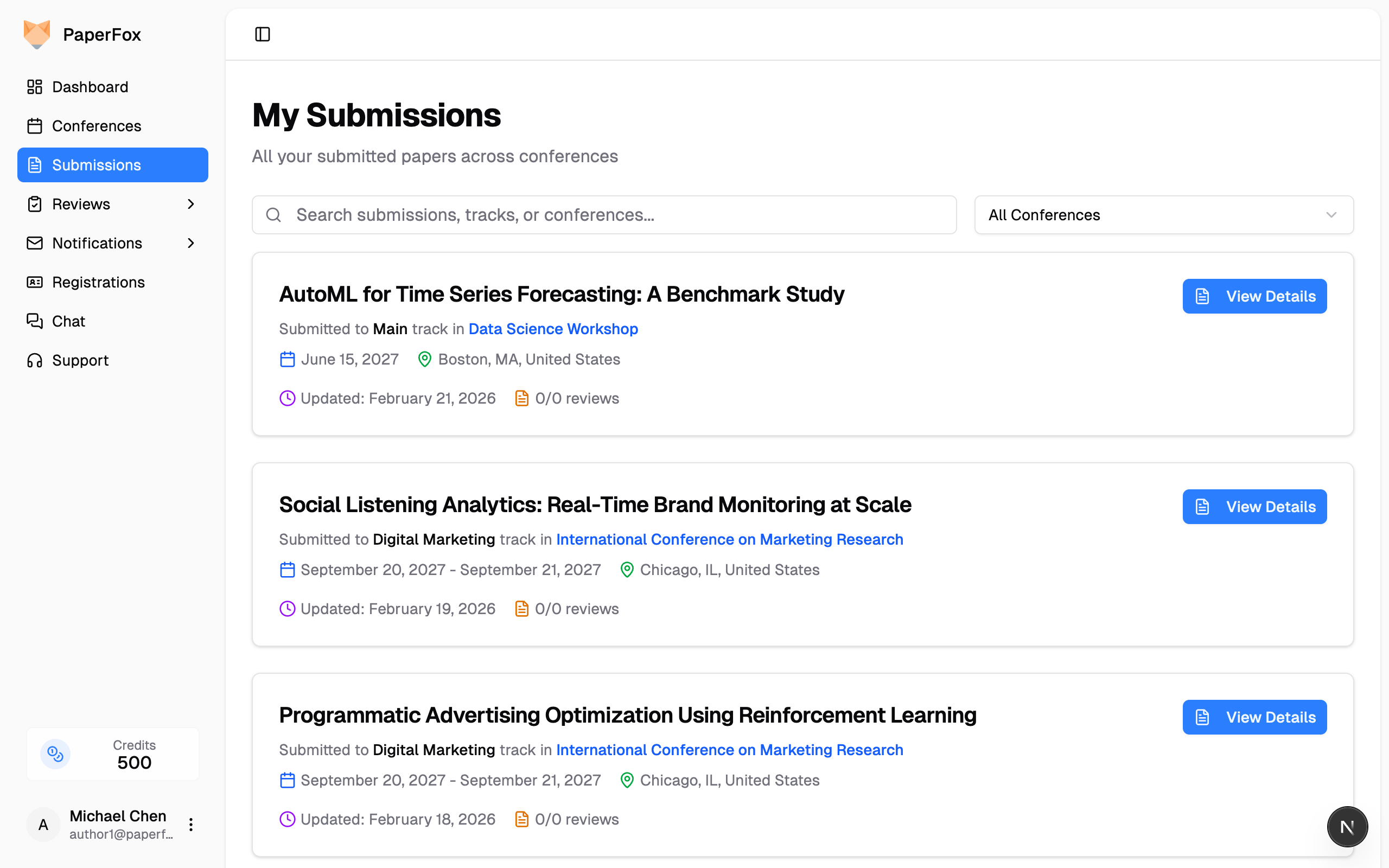Expand the Notifications submenu chevron
This screenshot has height=868, width=1389.
point(191,243)
